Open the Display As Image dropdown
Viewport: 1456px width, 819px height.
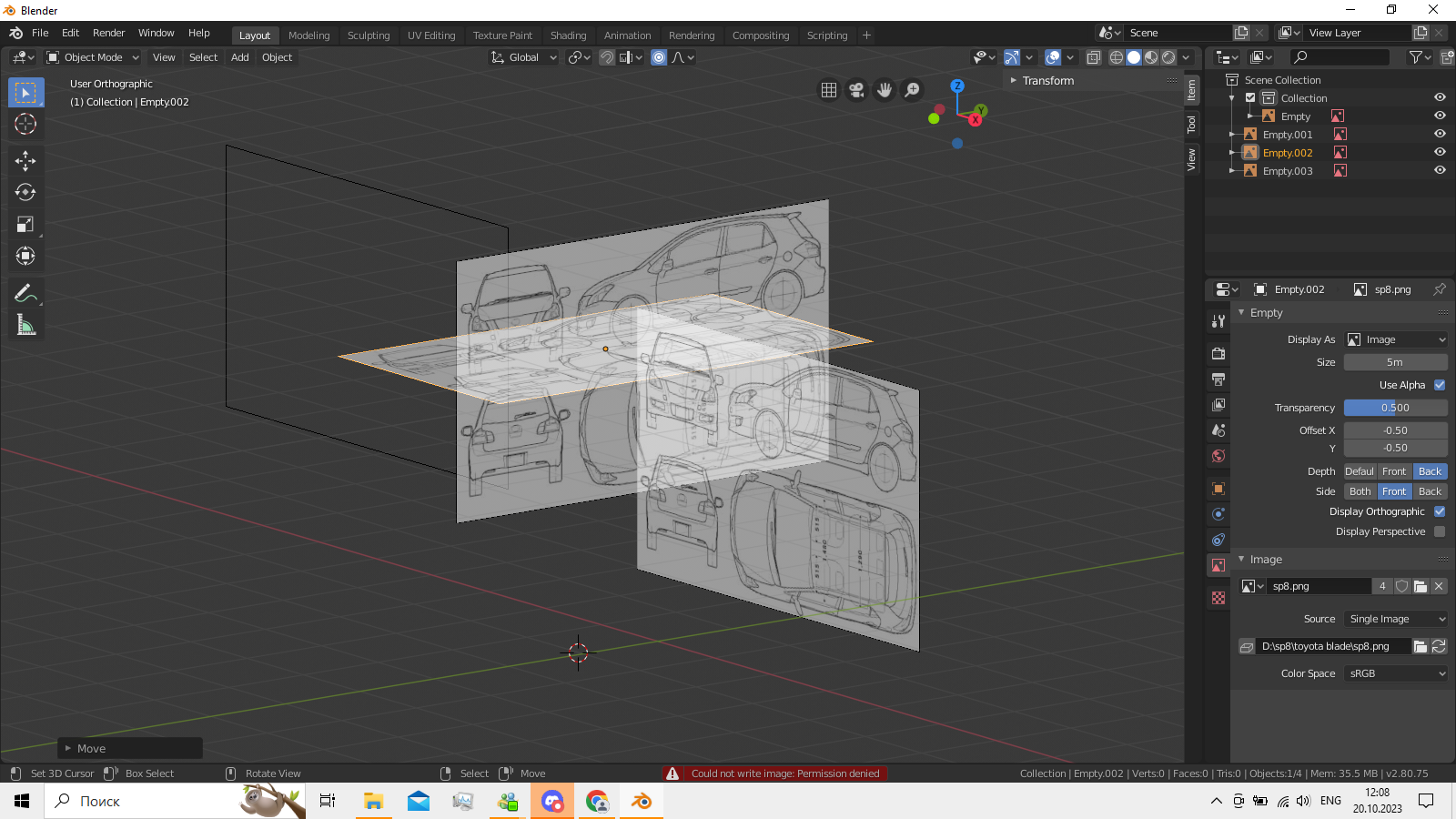(x=1396, y=339)
